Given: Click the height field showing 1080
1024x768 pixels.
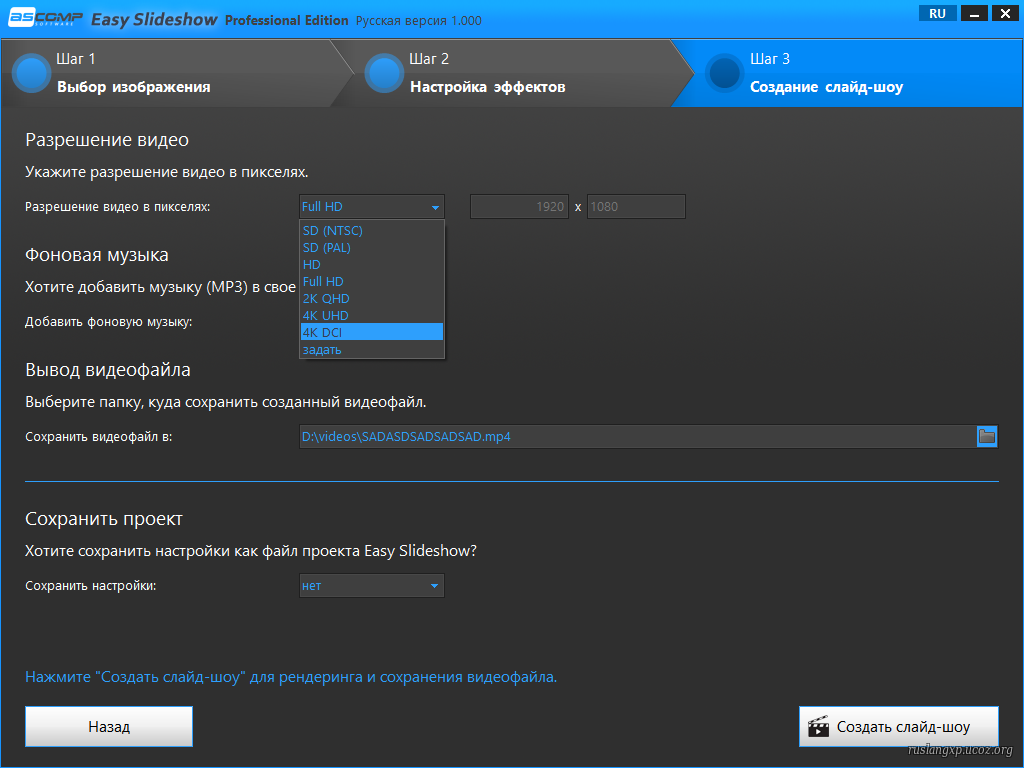Looking at the screenshot, I should (636, 206).
